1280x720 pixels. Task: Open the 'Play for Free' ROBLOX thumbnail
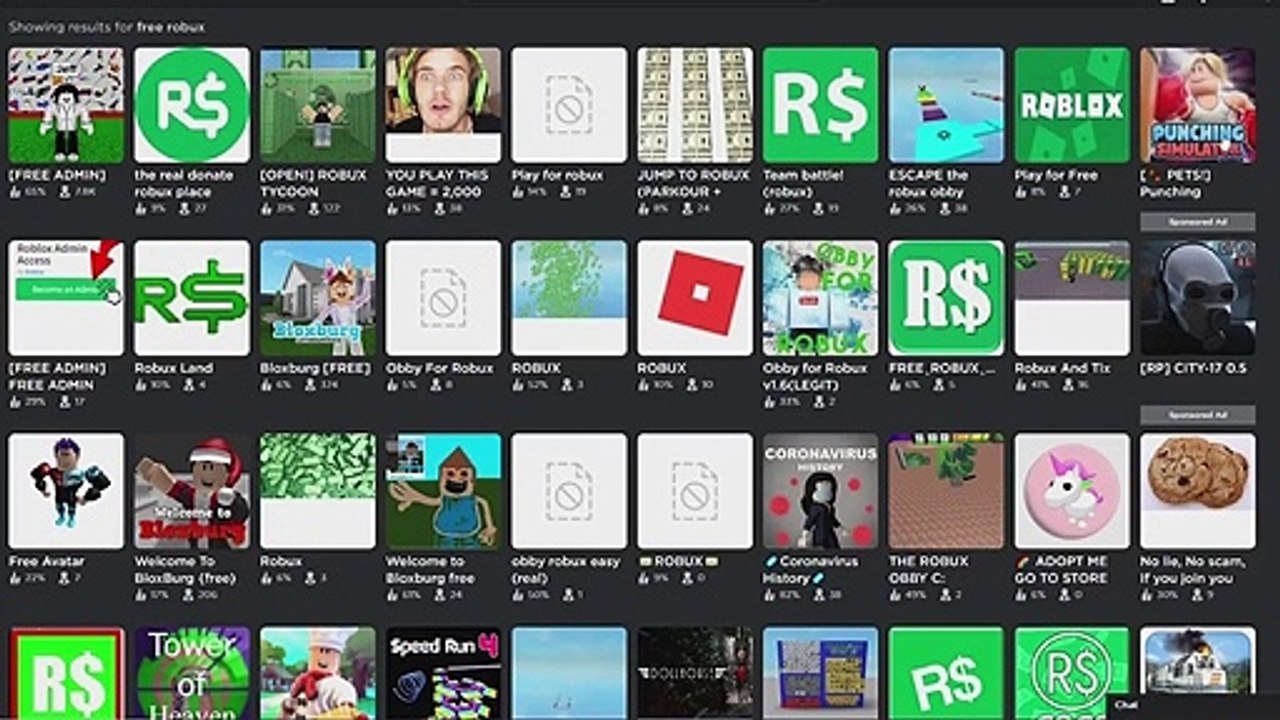pos(1072,105)
